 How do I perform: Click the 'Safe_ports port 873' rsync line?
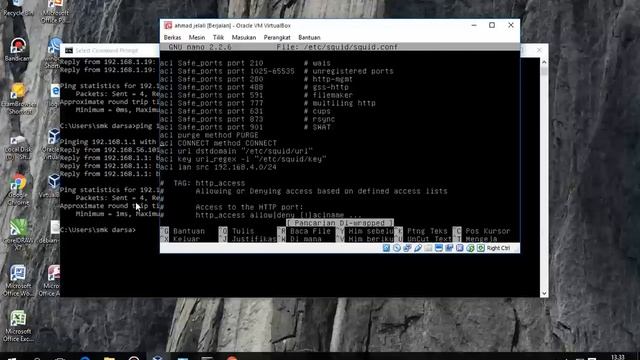[x=247, y=119]
